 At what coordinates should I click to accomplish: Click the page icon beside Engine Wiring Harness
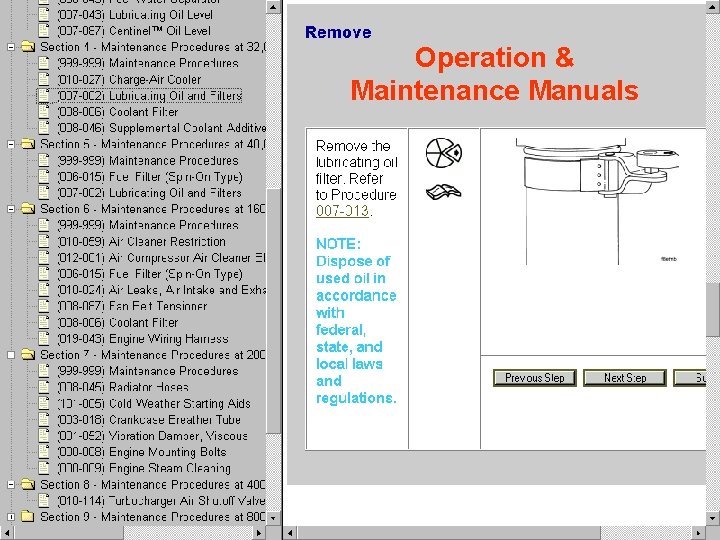(44, 338)
